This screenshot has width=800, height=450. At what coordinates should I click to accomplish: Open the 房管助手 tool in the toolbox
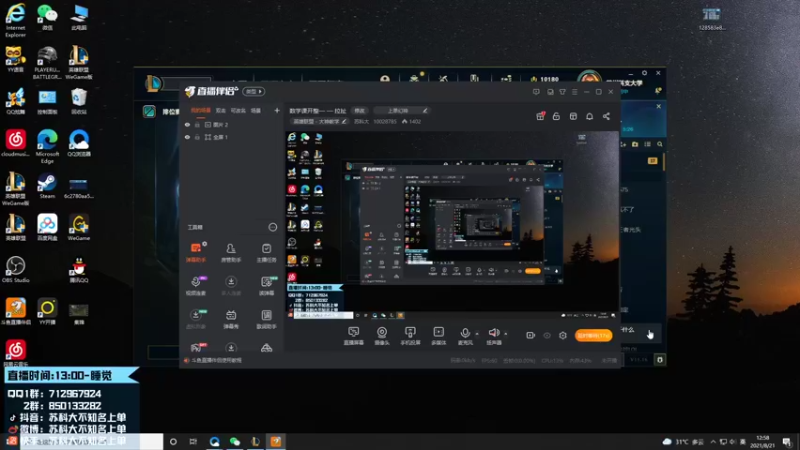[x=231, y=253]
